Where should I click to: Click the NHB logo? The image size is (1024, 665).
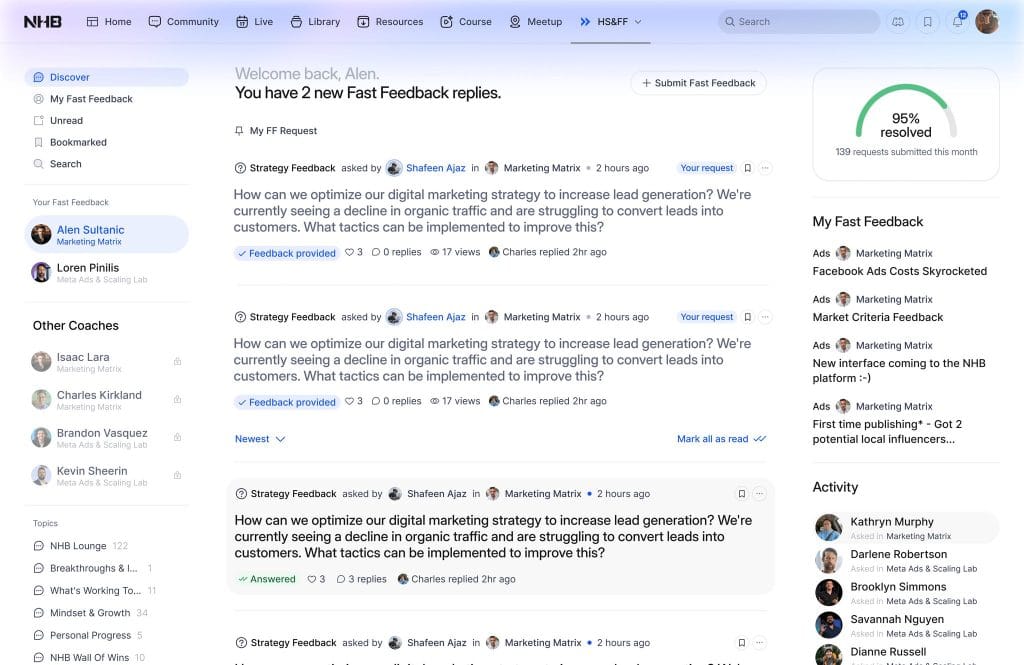tap(42, 21)
